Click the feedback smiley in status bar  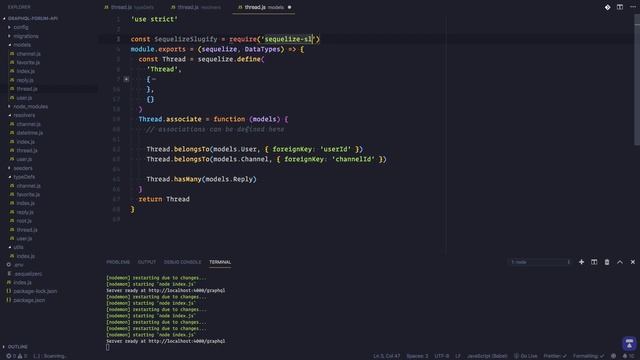[x=613, y=356]
